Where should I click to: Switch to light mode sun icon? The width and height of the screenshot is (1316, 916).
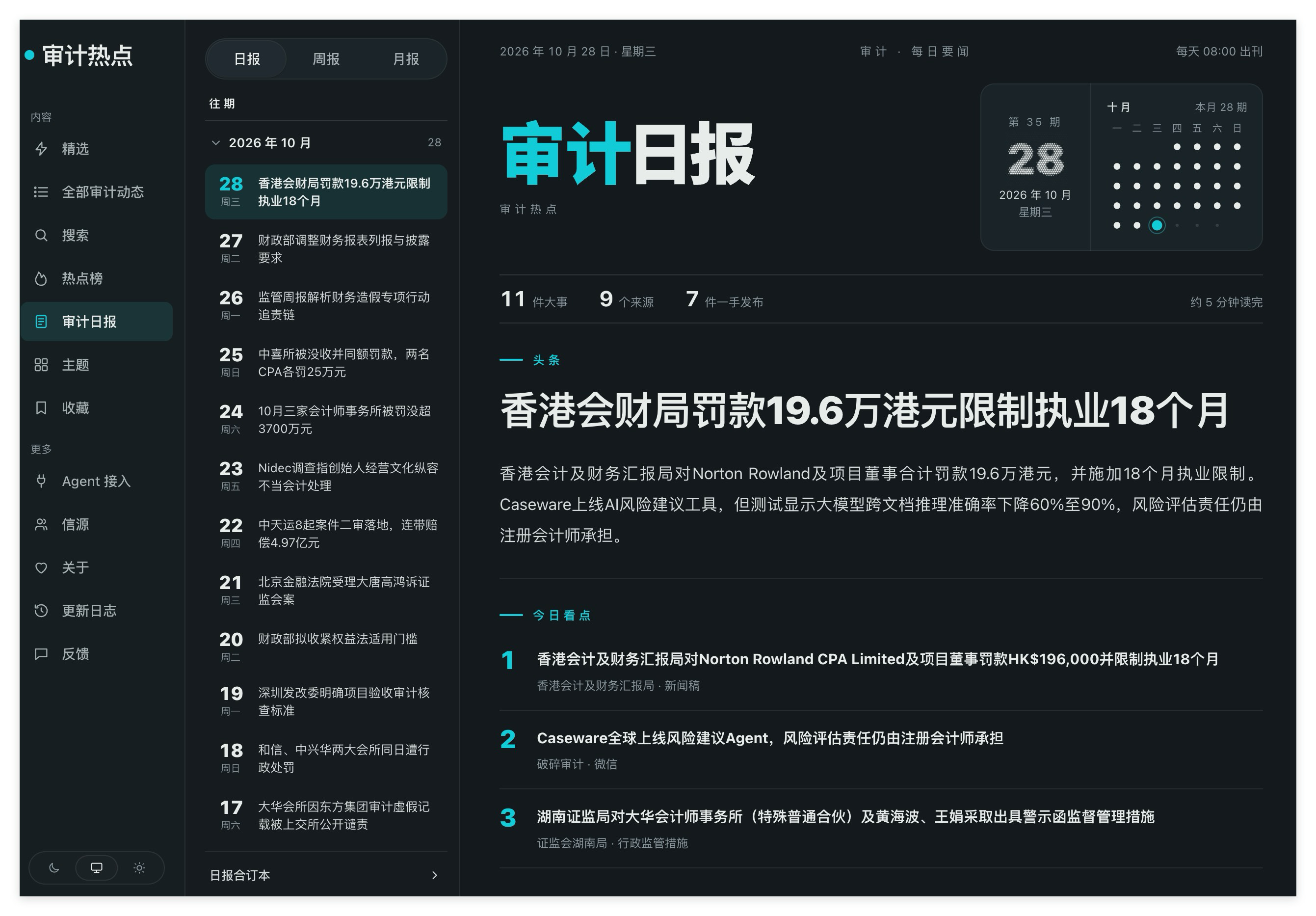pos(139,868)
